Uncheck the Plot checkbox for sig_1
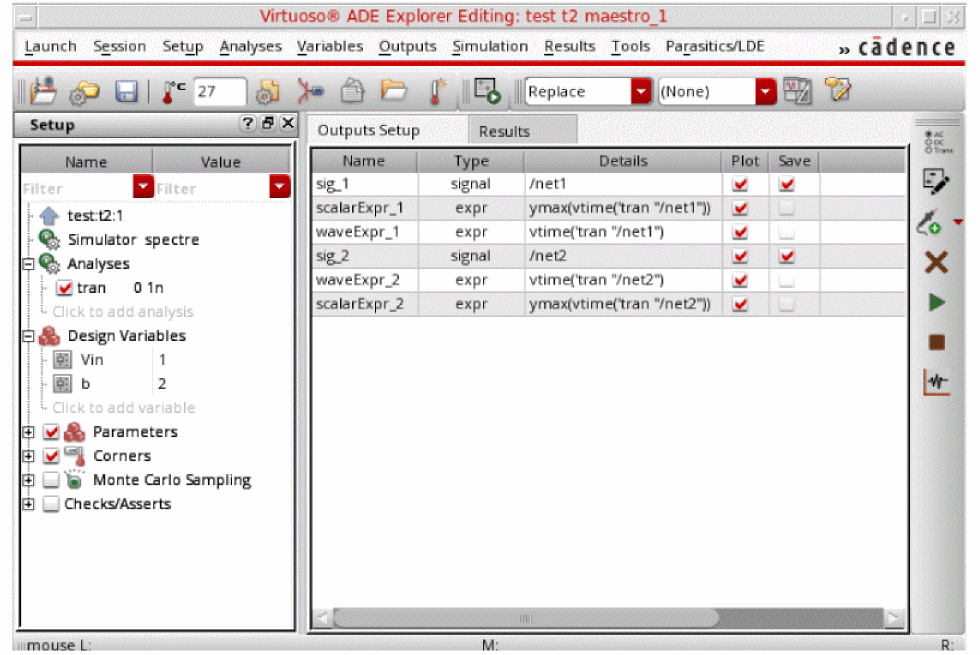Viewport: 980px width, 655px height. [740, 184]
